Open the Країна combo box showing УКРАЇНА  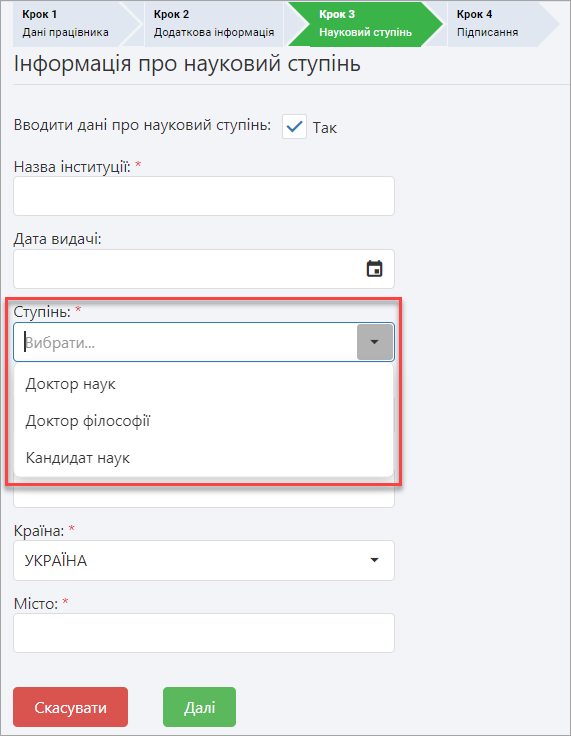point(204,560)
